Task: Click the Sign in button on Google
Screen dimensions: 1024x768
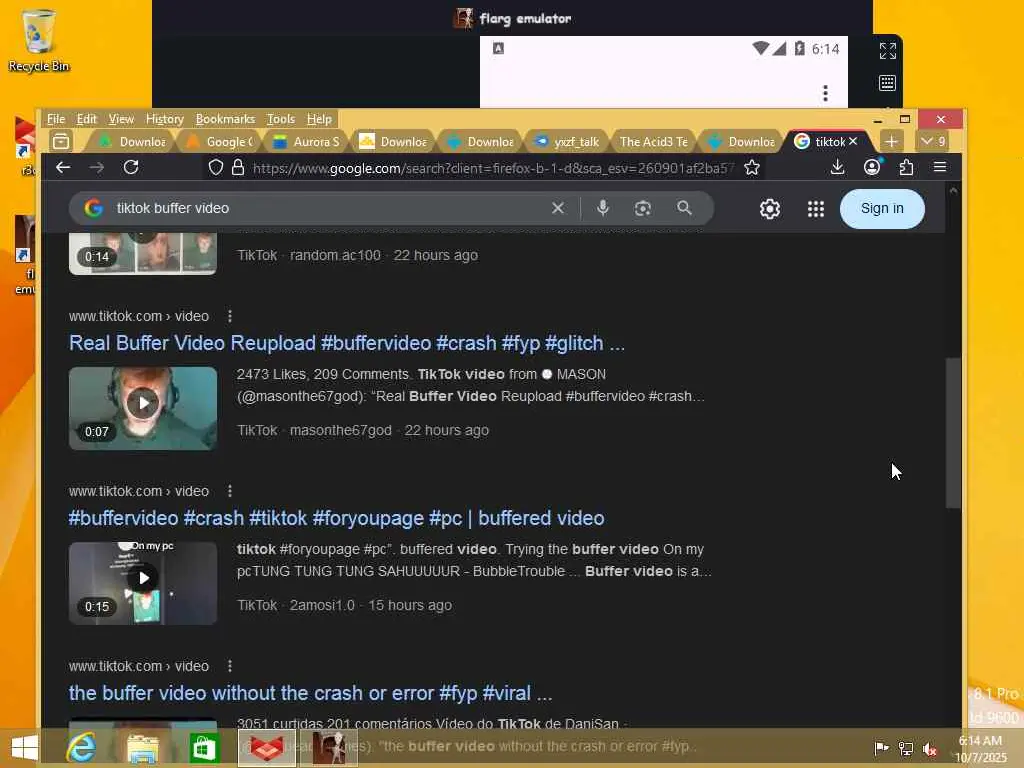Action: coord(882,208)
